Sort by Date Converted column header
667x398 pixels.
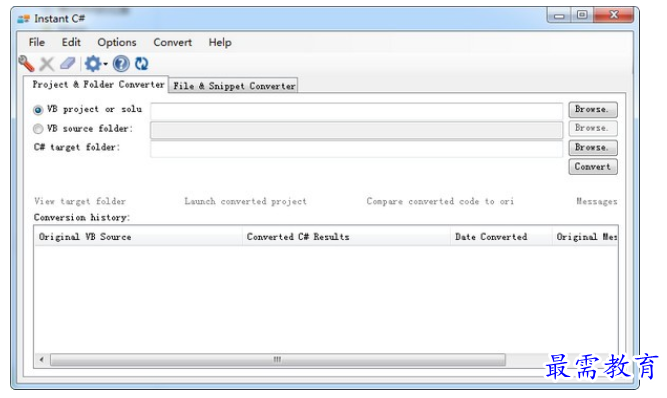501,236
